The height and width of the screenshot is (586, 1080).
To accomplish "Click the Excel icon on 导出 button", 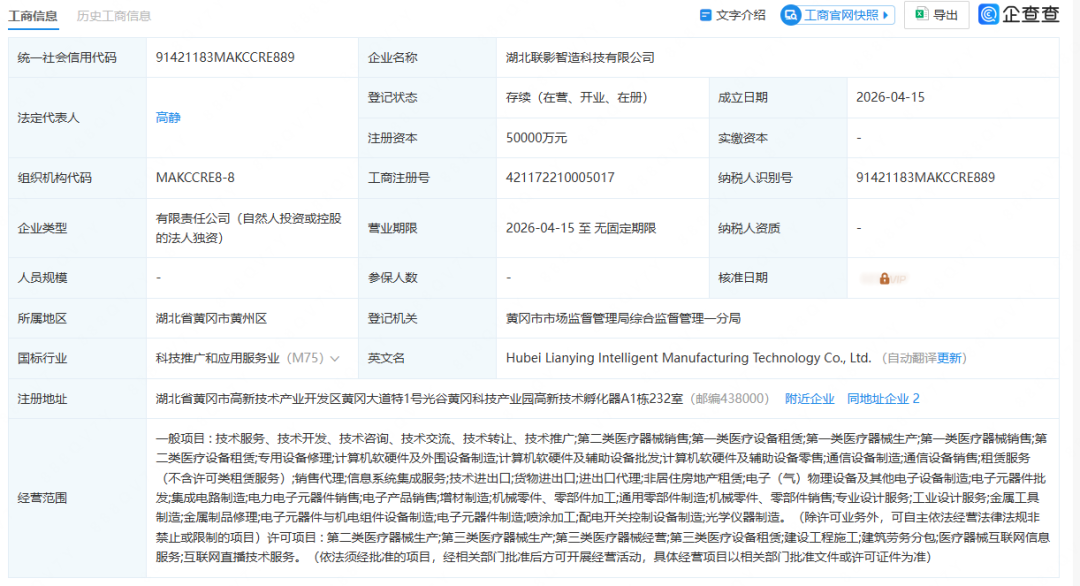I will 920,15.
